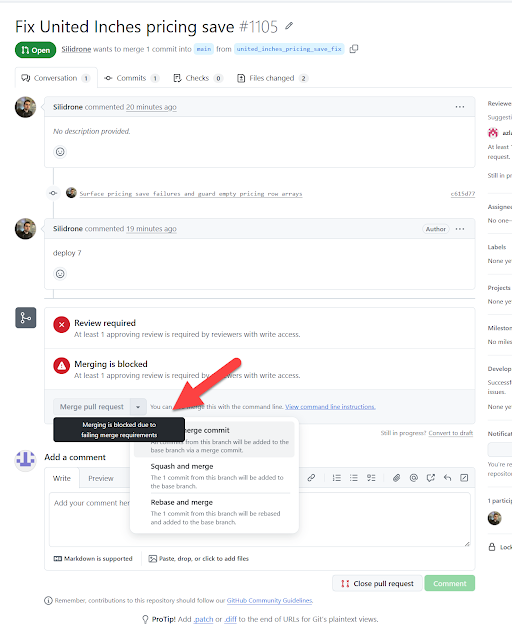Click the disabled Merge pull request button

(x=92, y=407)
